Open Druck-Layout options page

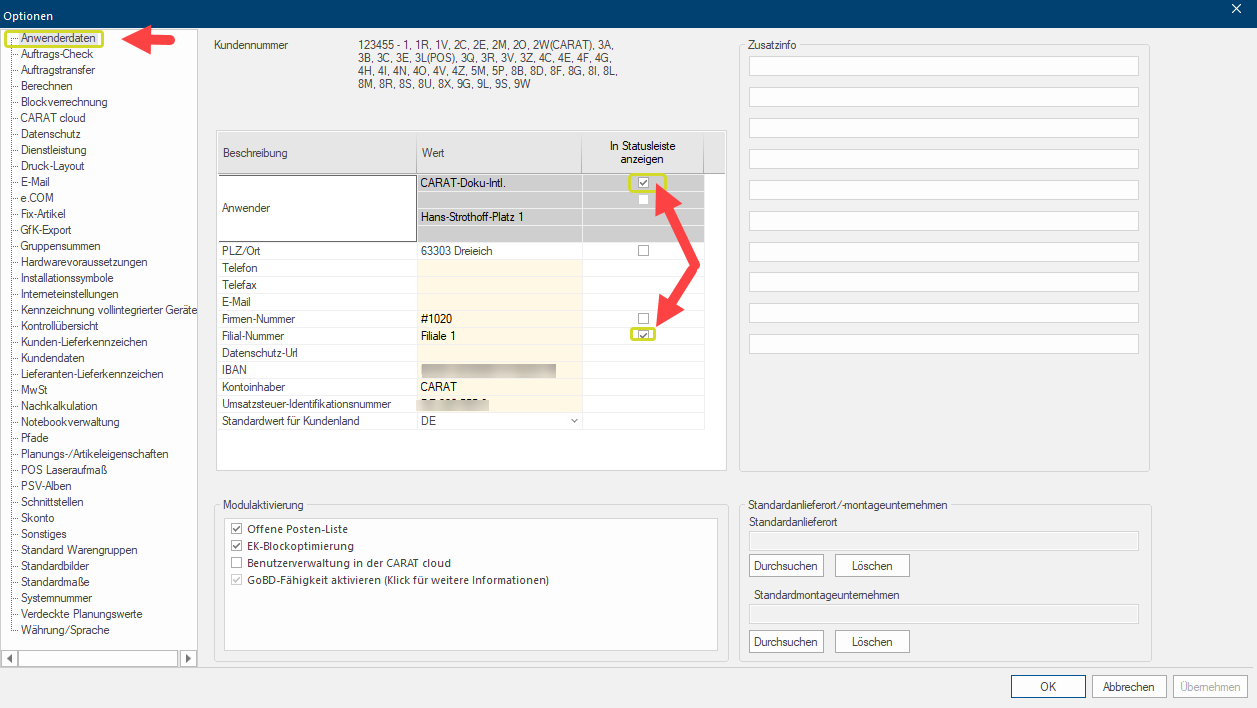(x=52, y=166)
